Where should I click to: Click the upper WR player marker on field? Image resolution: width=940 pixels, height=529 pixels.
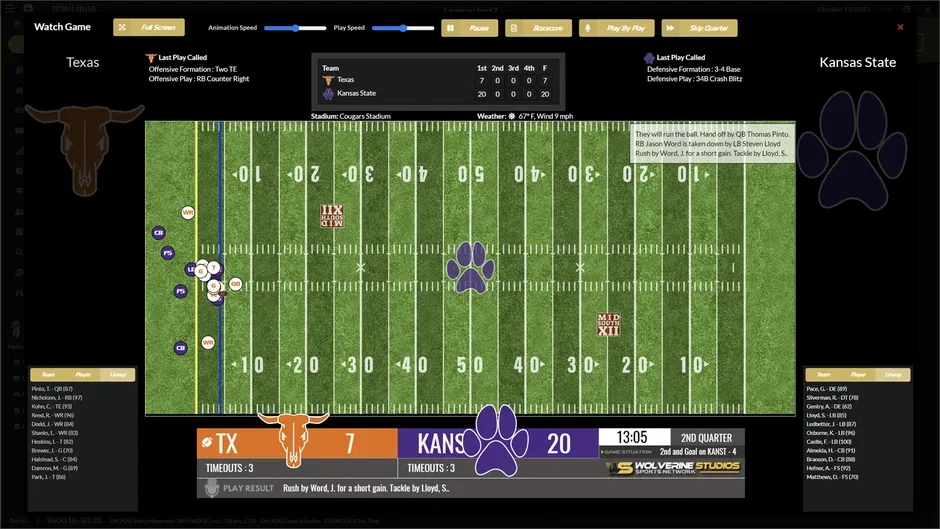click(188, 212)
